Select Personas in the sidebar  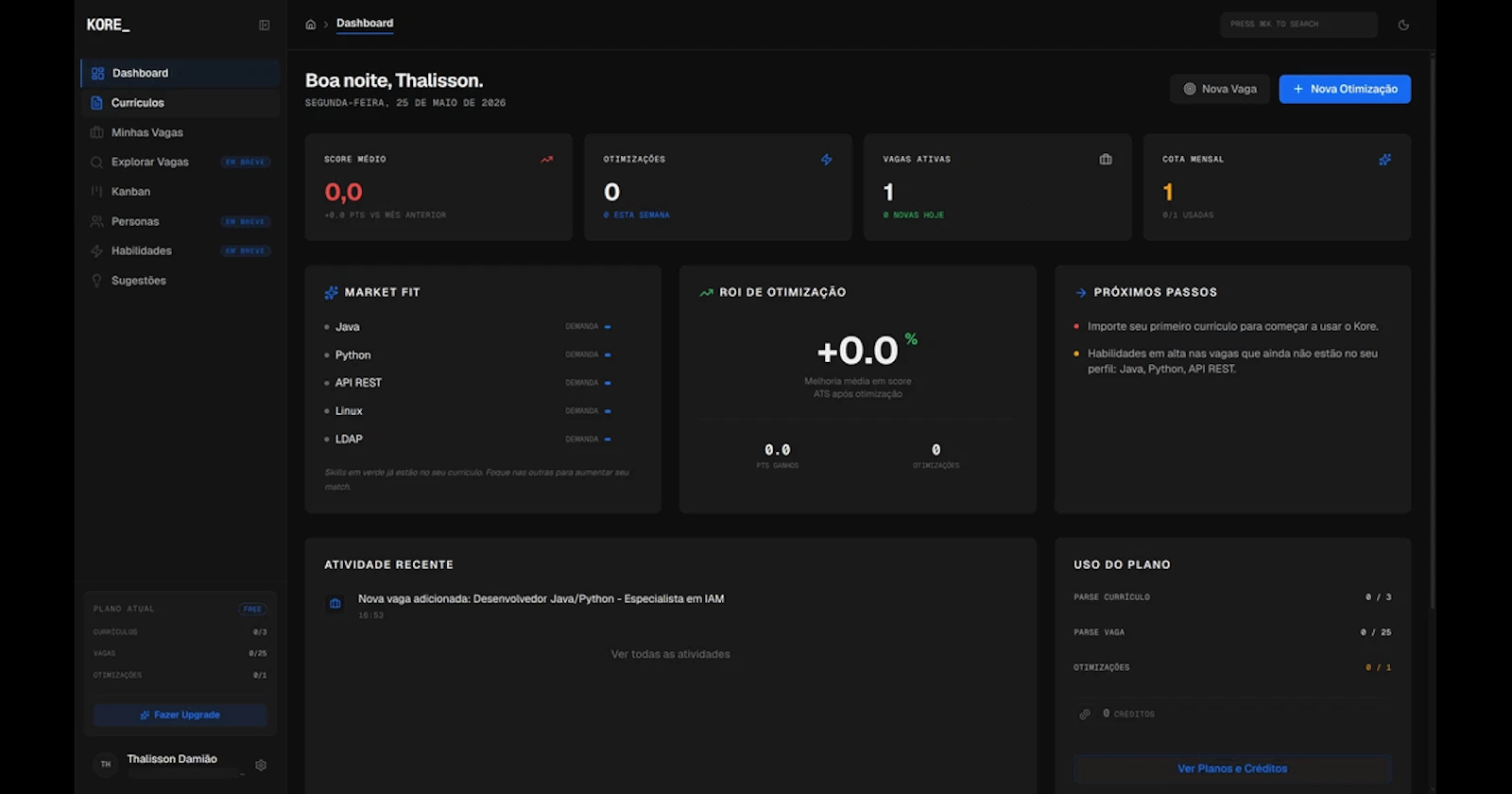[x=180, y=221]
